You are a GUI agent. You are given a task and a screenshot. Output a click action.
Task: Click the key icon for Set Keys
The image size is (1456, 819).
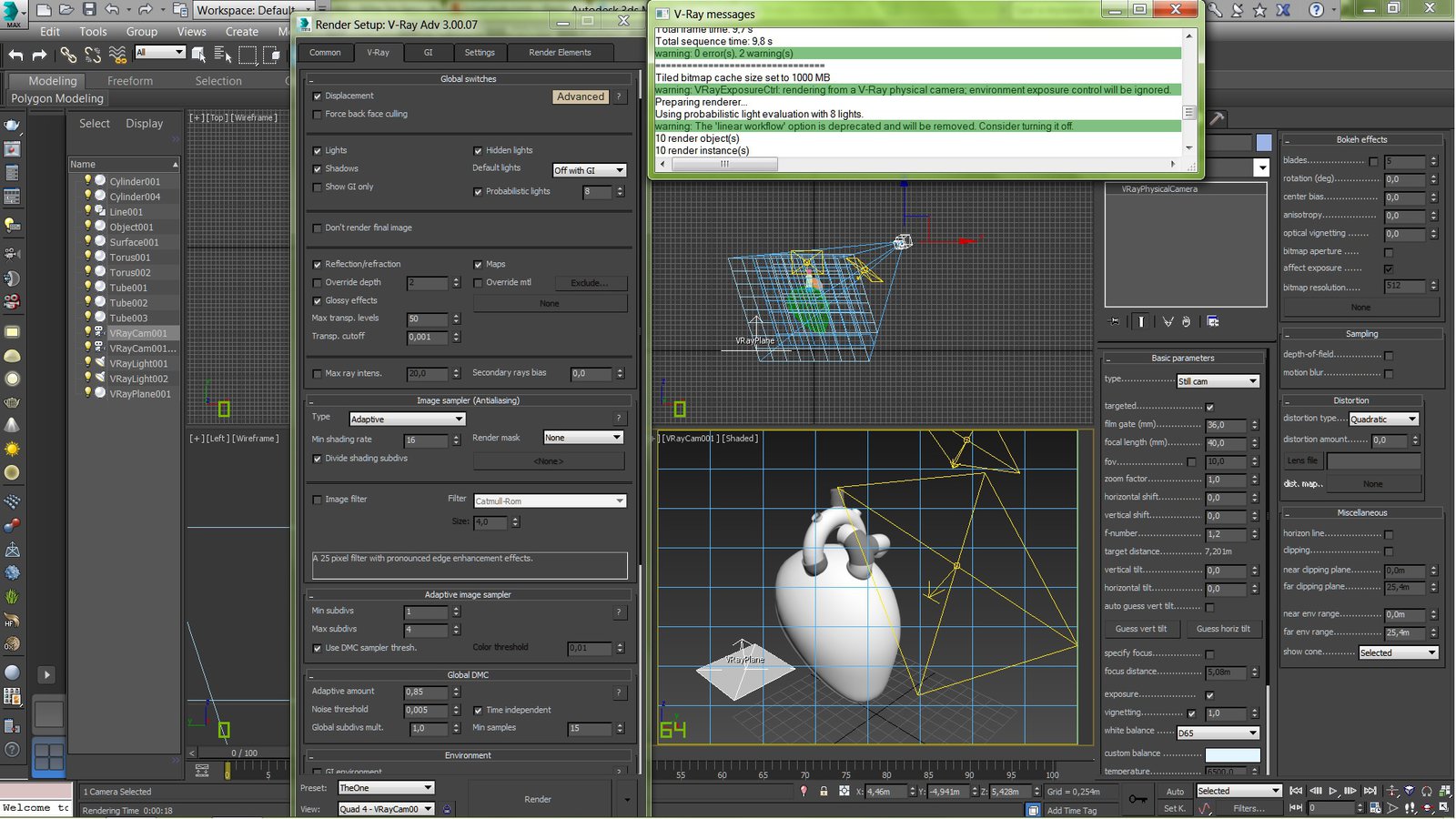click(x=1137, y=799)
